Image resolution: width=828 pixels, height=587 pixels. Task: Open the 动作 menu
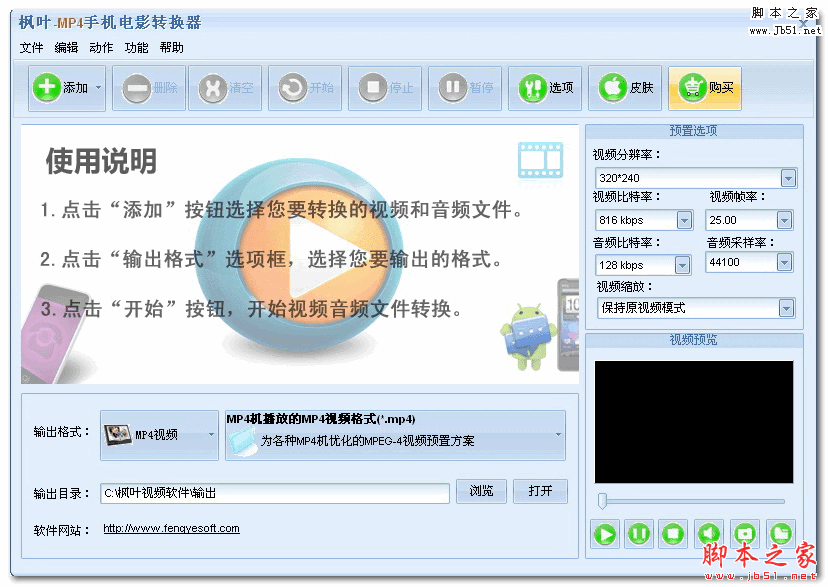click(101, 48)
